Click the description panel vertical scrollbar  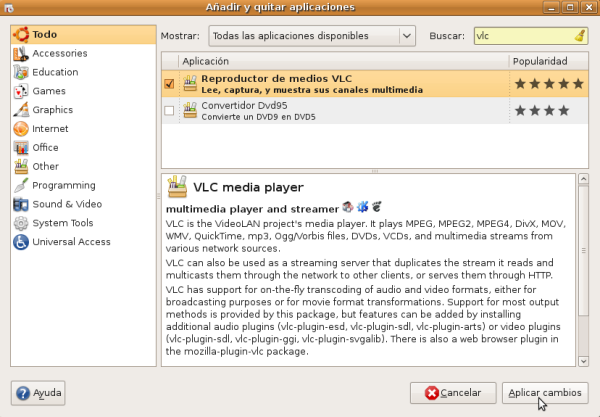click(x=581, y=270)
